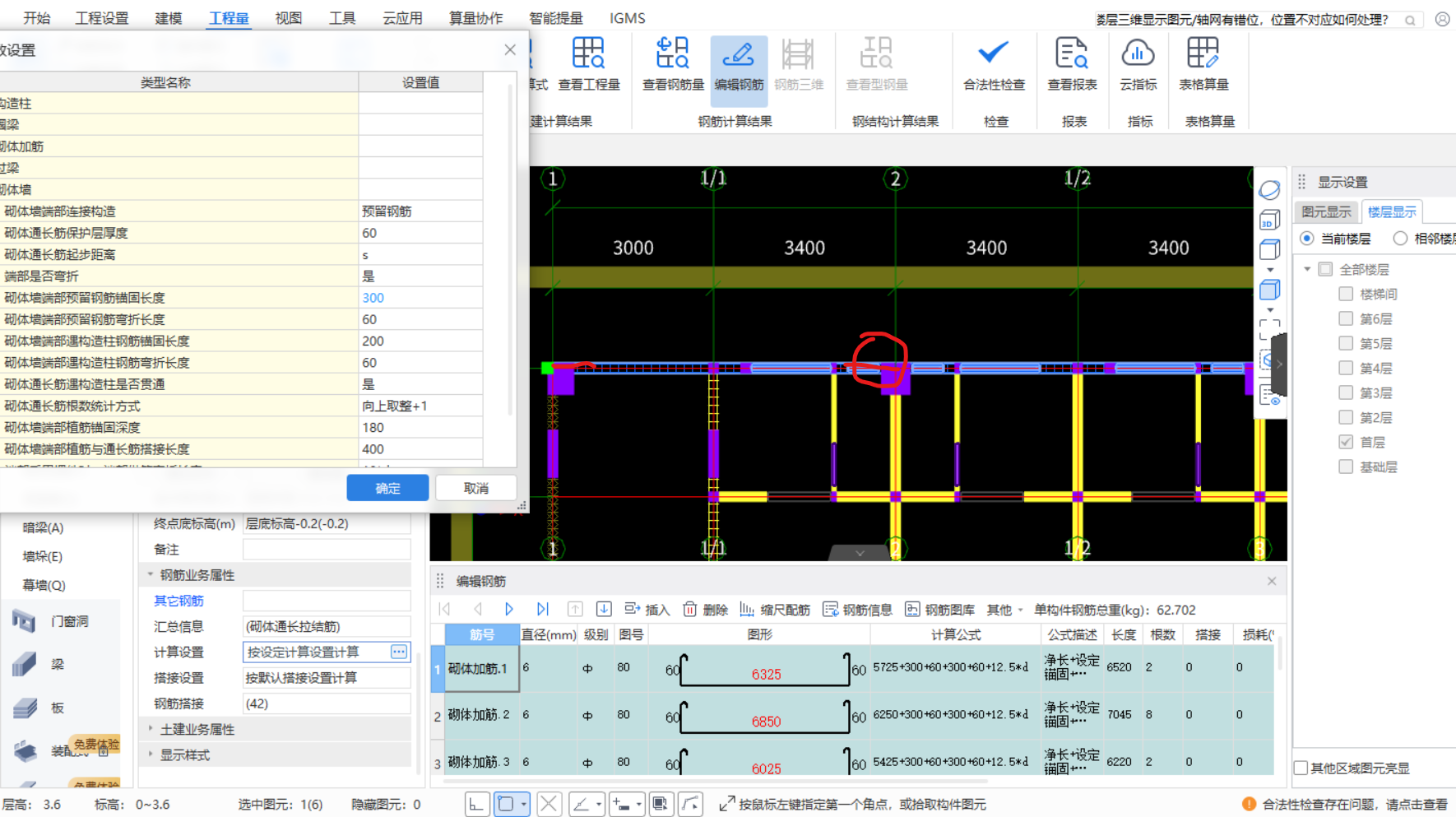Click the search magnifier icon
This screenshot has width=1456, height=817.
(x=1410, y=20)
